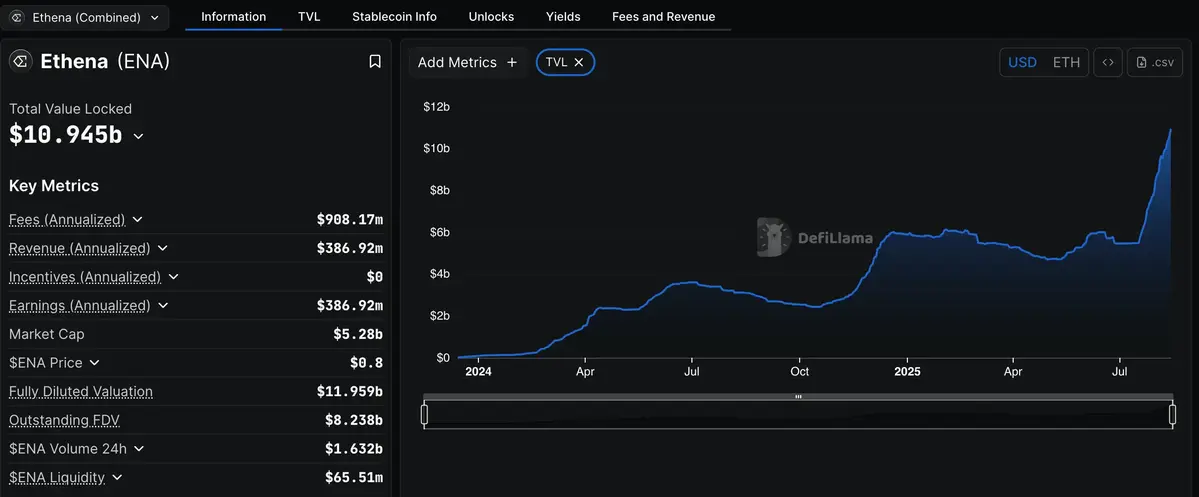
Task: Expand Total Value Locked breakdown chevron
Action: coord(138,136)
